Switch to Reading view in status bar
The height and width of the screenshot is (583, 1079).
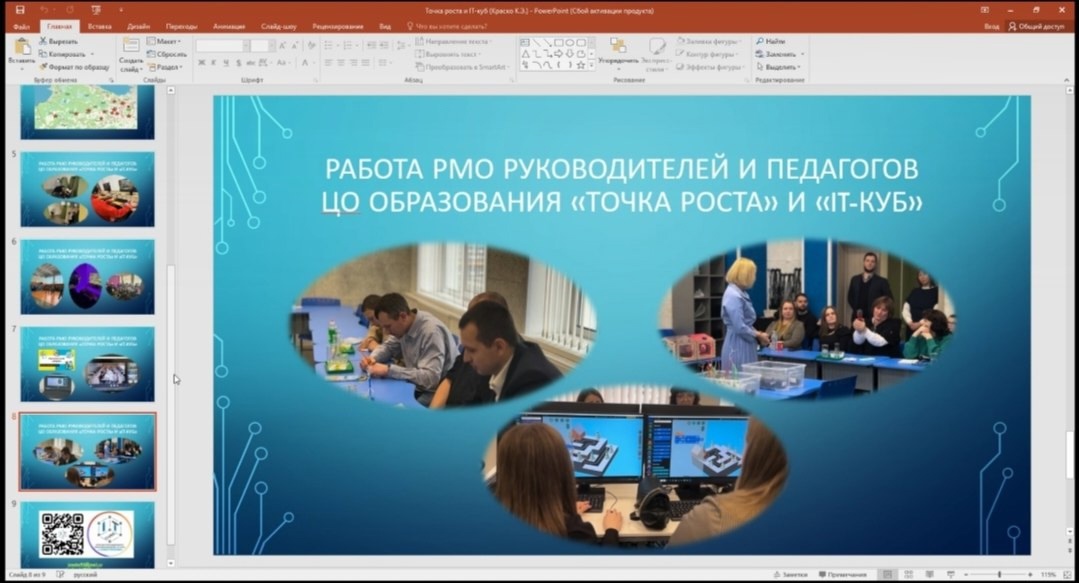coord(930,574)
